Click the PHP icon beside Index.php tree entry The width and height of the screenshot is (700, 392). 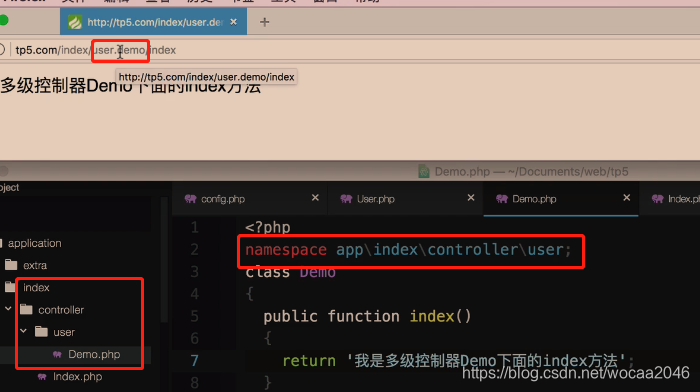(42, 377)
